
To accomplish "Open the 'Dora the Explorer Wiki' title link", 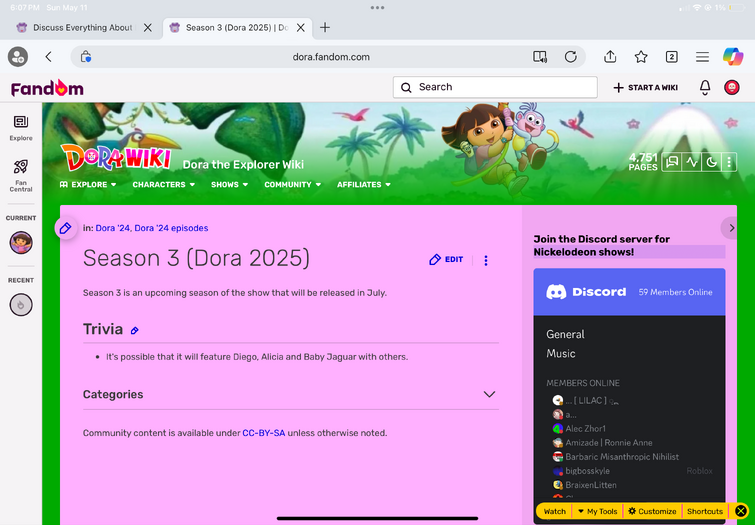I will (243, 165).
